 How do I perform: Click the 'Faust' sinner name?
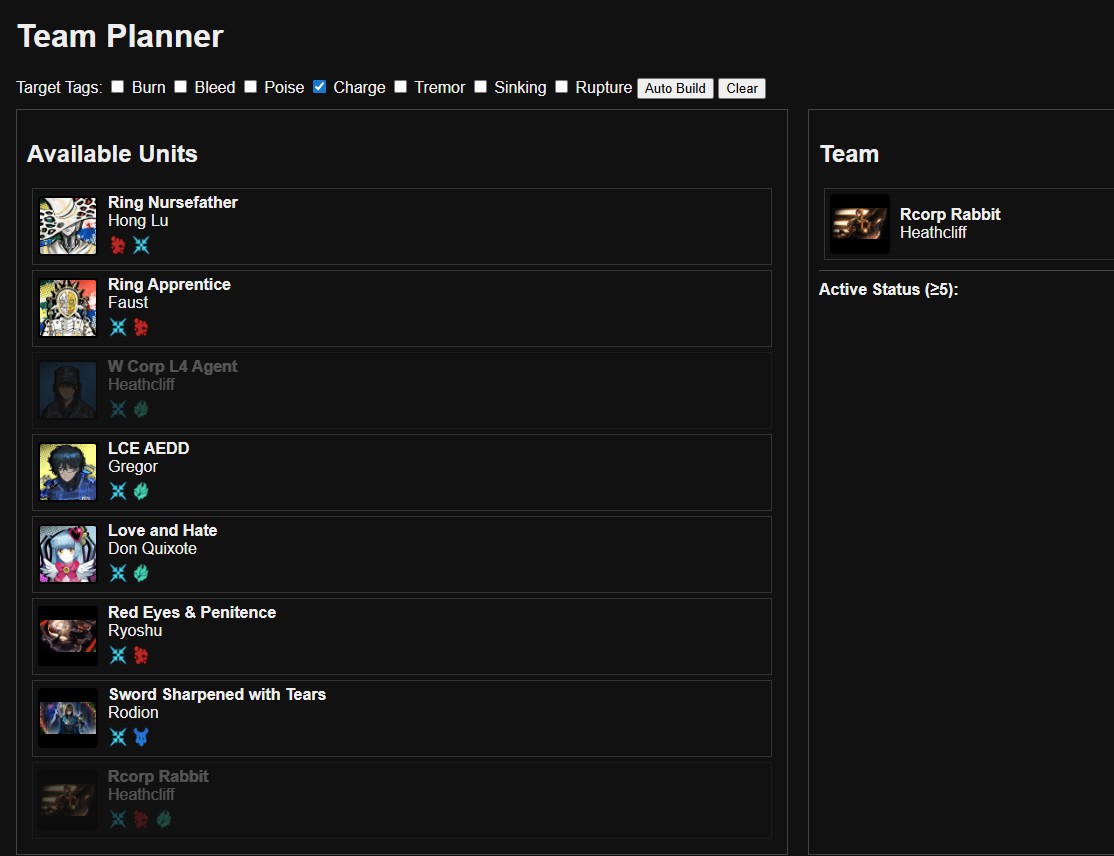(128, 303)
